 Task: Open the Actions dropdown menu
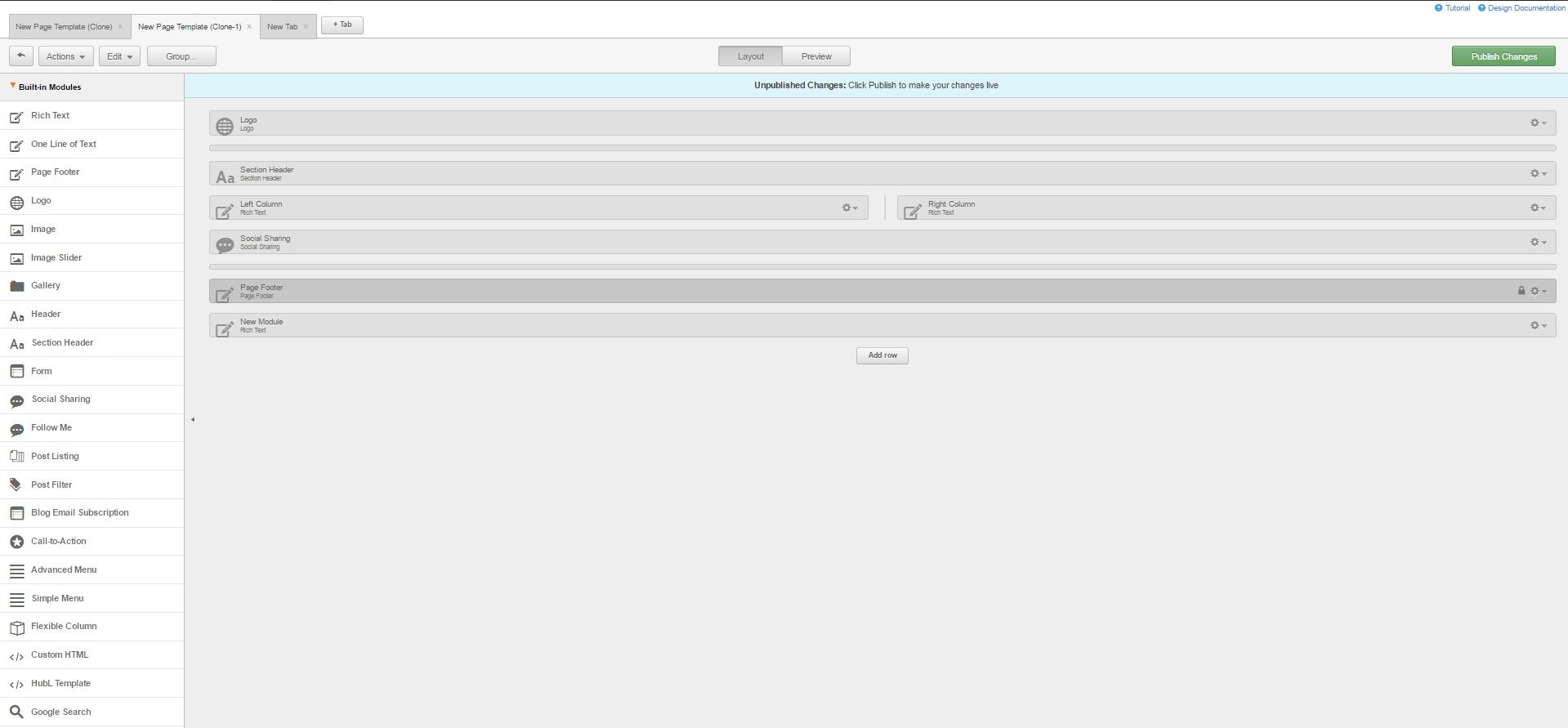pos(65,56)
